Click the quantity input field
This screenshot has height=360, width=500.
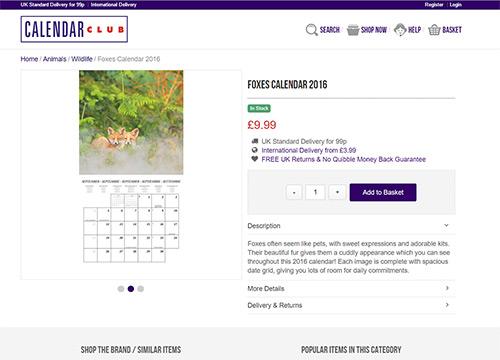coord(315,192)
